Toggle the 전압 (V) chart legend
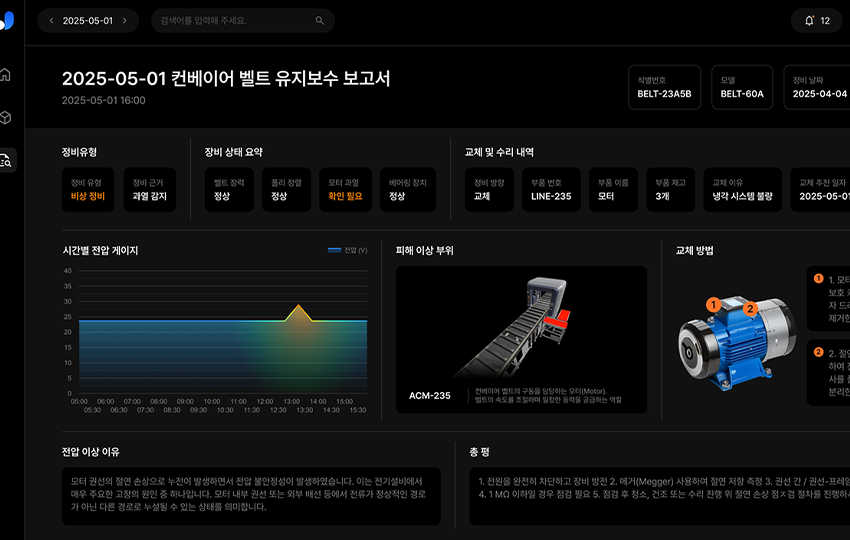The width and height of the screenshot is (850, 540). coord(347,250)
